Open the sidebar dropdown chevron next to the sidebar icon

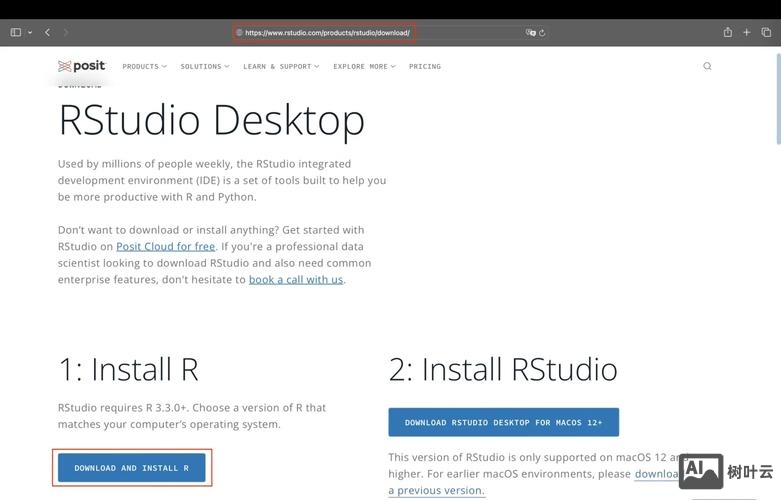pyautogui.click(x=30, y=32)
